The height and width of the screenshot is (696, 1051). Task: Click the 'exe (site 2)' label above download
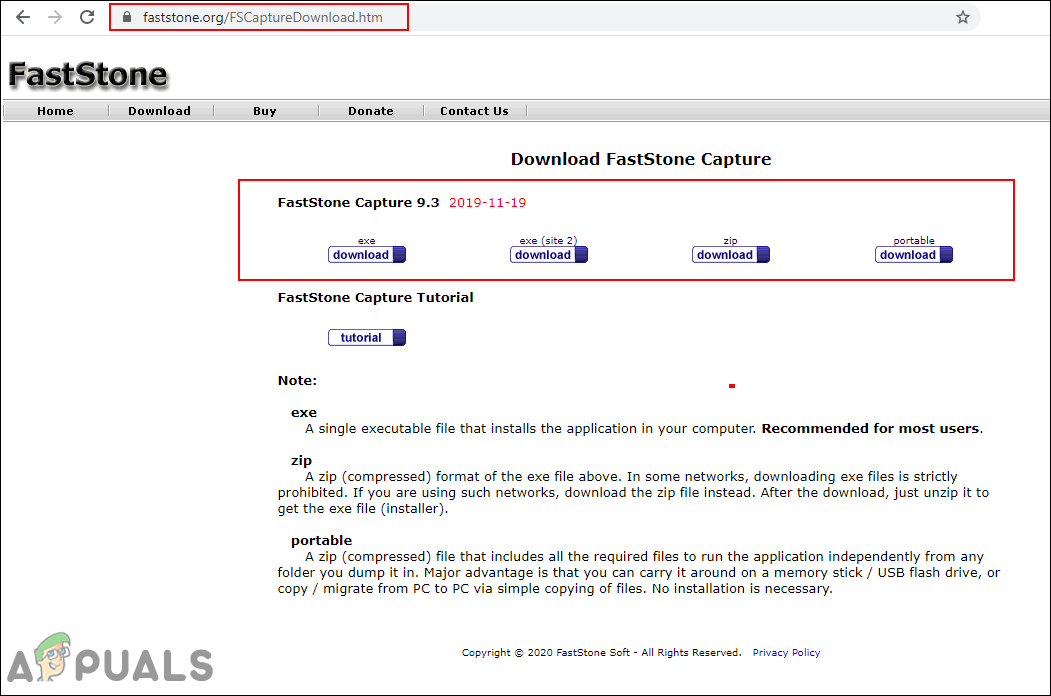coord(548,240)
